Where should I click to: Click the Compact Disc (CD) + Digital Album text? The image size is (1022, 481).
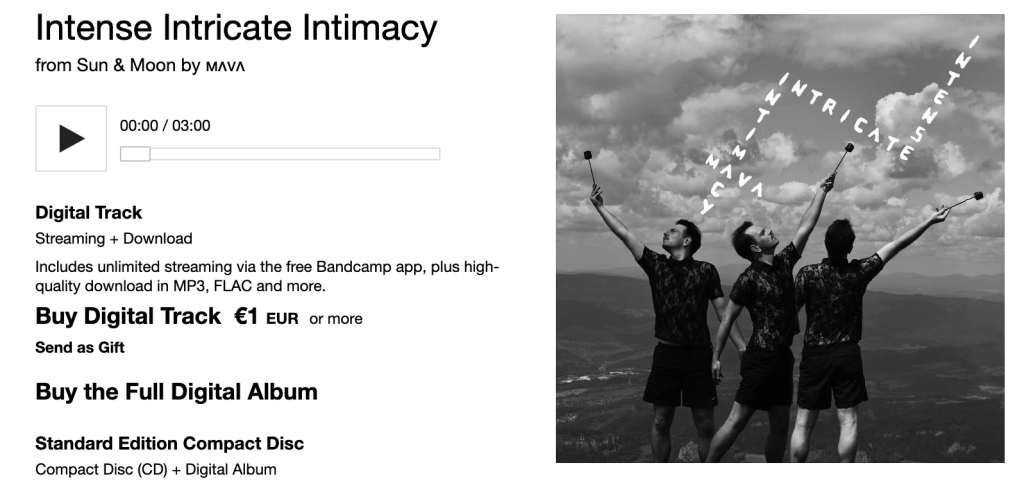(x=156, y=469)
